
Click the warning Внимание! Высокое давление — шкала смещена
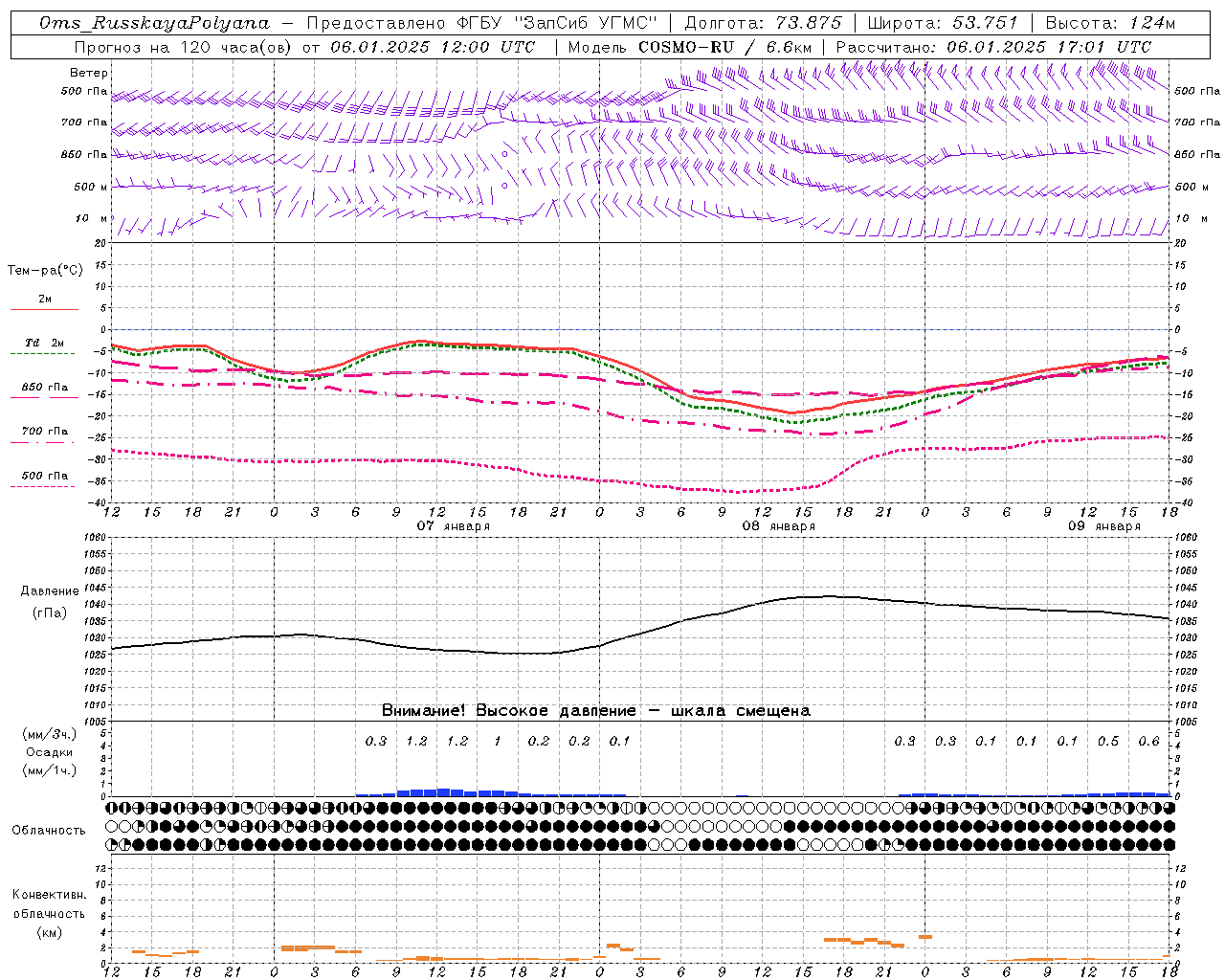pos(596,710)
